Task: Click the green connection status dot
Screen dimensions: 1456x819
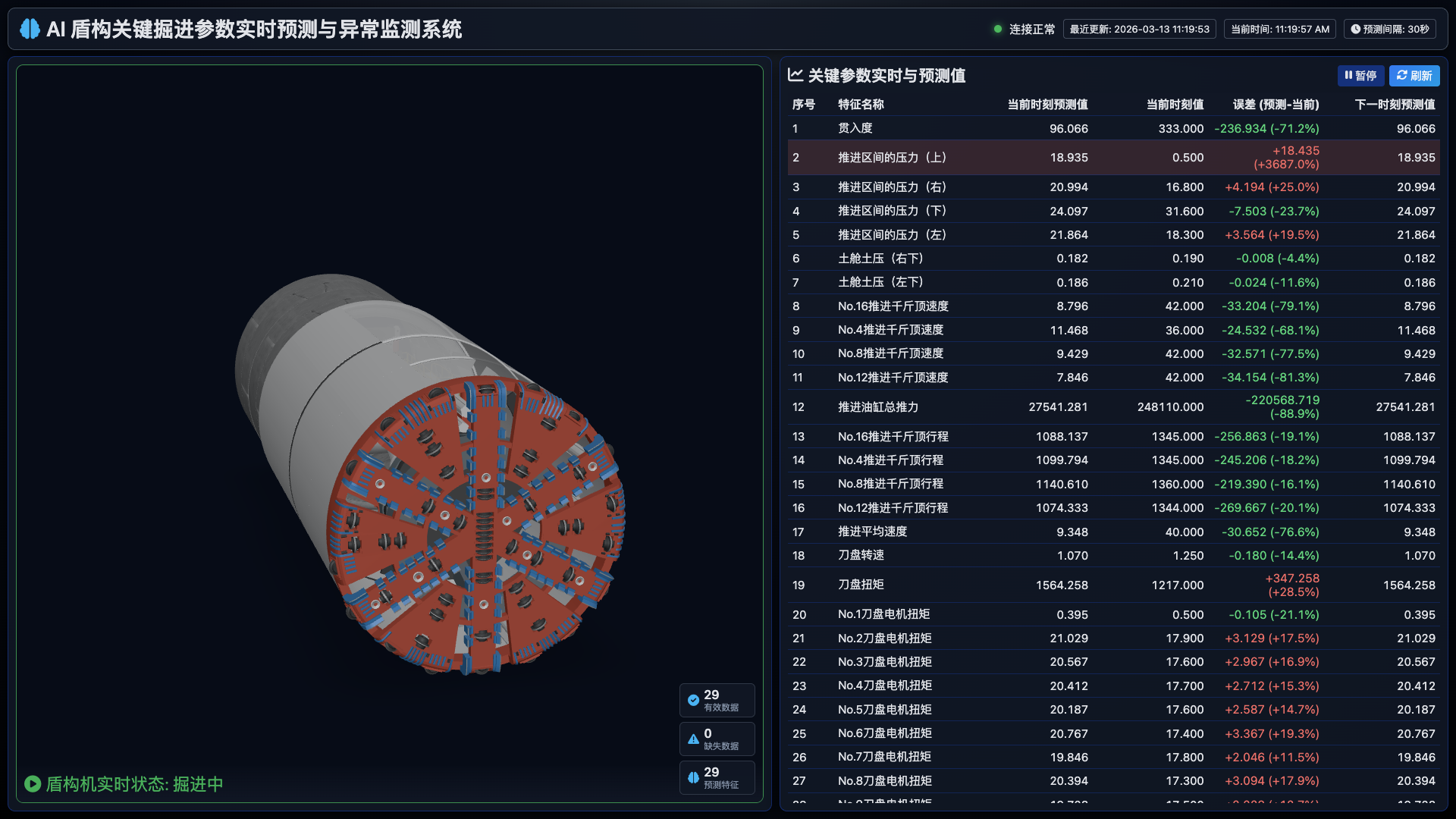Action: coord(998,29)
